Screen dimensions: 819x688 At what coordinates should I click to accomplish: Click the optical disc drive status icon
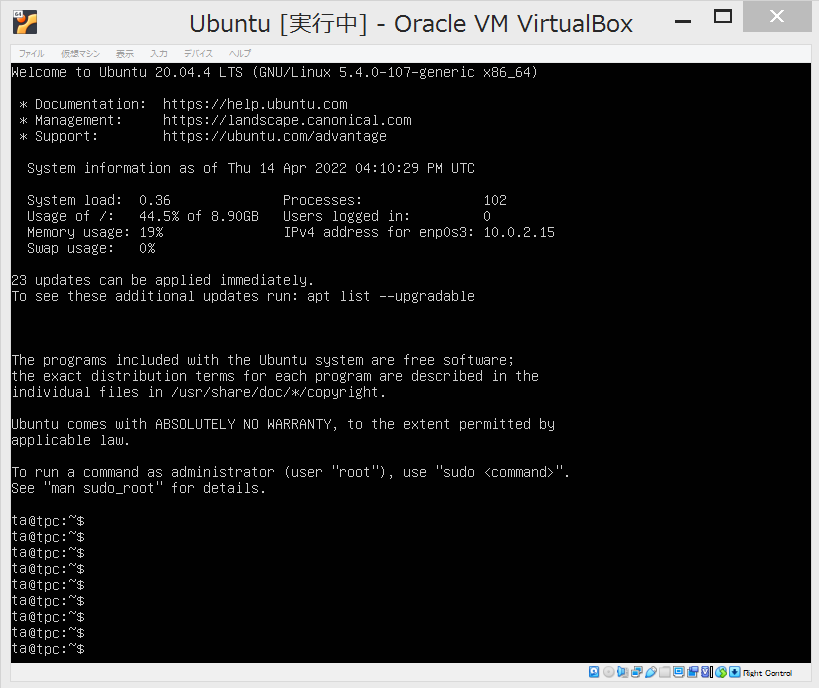609,672
